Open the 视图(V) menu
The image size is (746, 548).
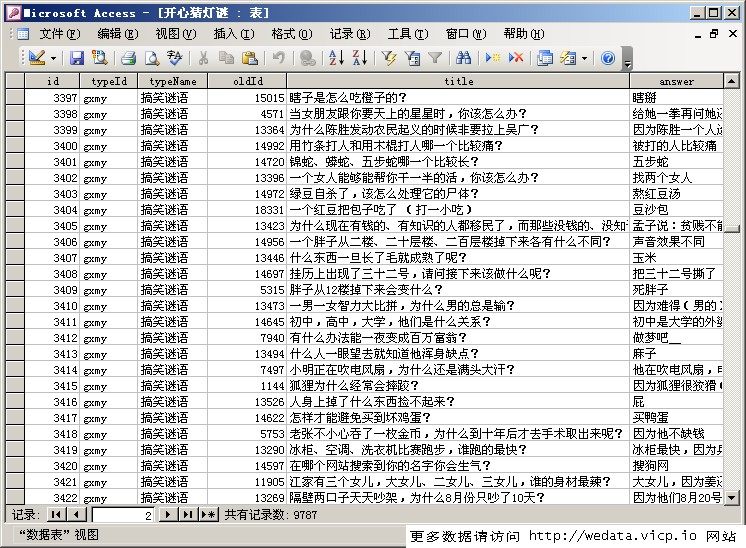(176, 34)
